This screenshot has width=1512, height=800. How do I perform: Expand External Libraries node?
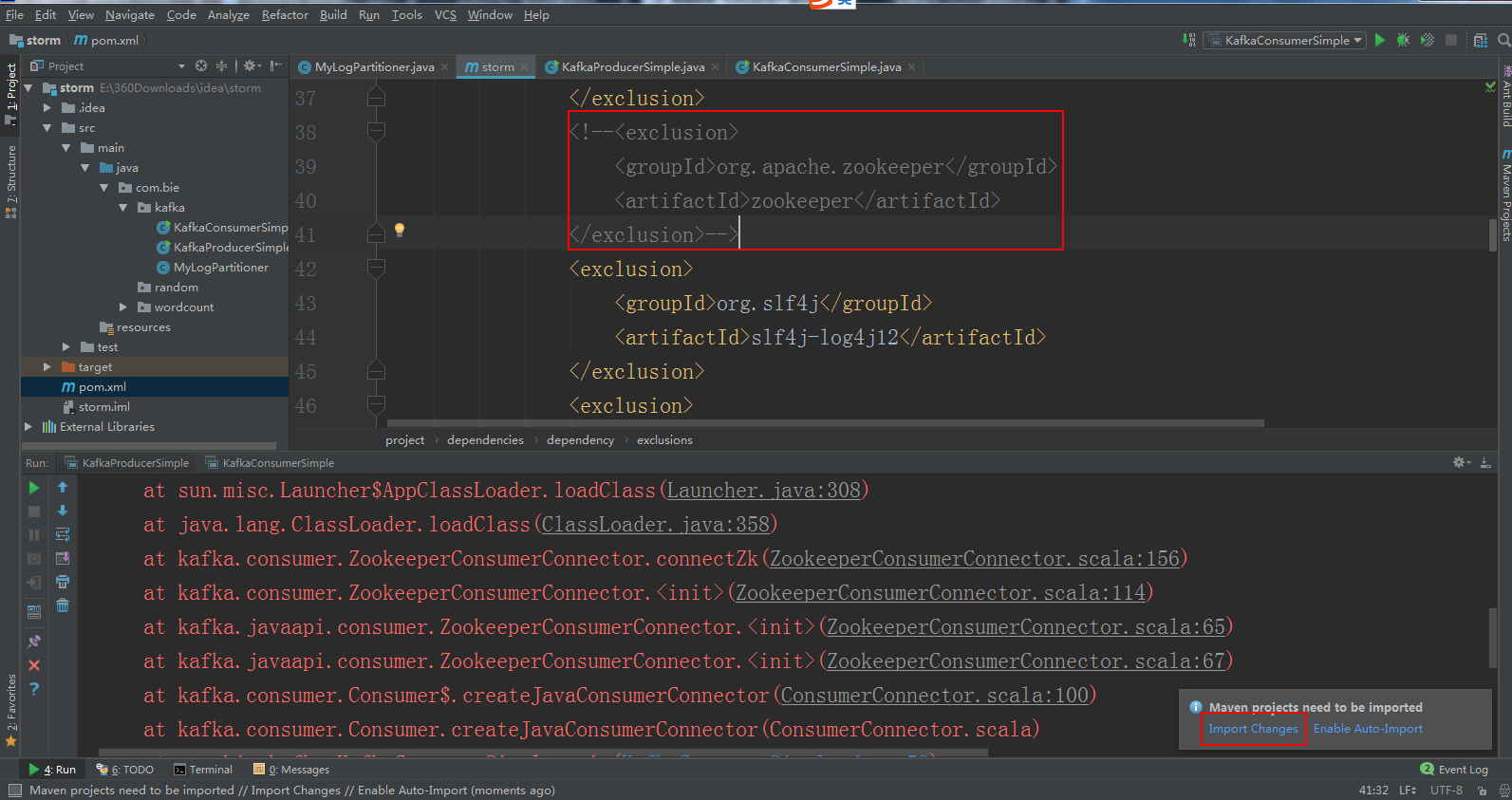(x=28, y=426)
